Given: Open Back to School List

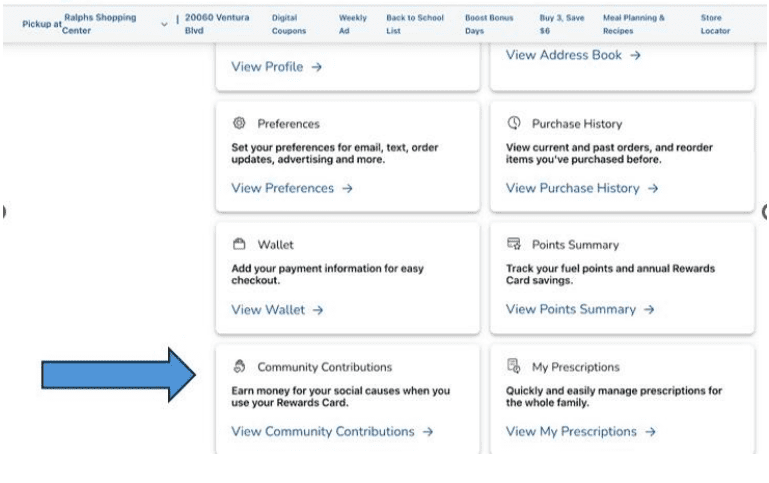Looking at the screenshot, I should tap(415, 24).
